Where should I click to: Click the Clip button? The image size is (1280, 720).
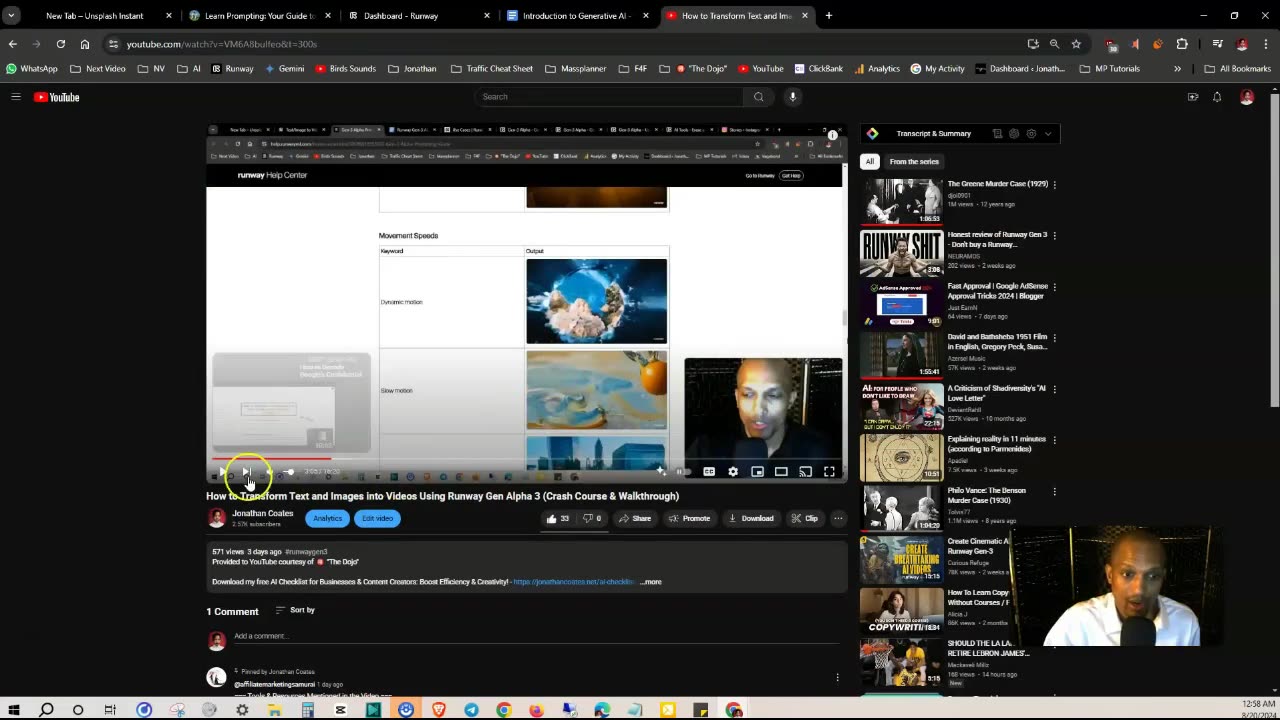[804, 518]
